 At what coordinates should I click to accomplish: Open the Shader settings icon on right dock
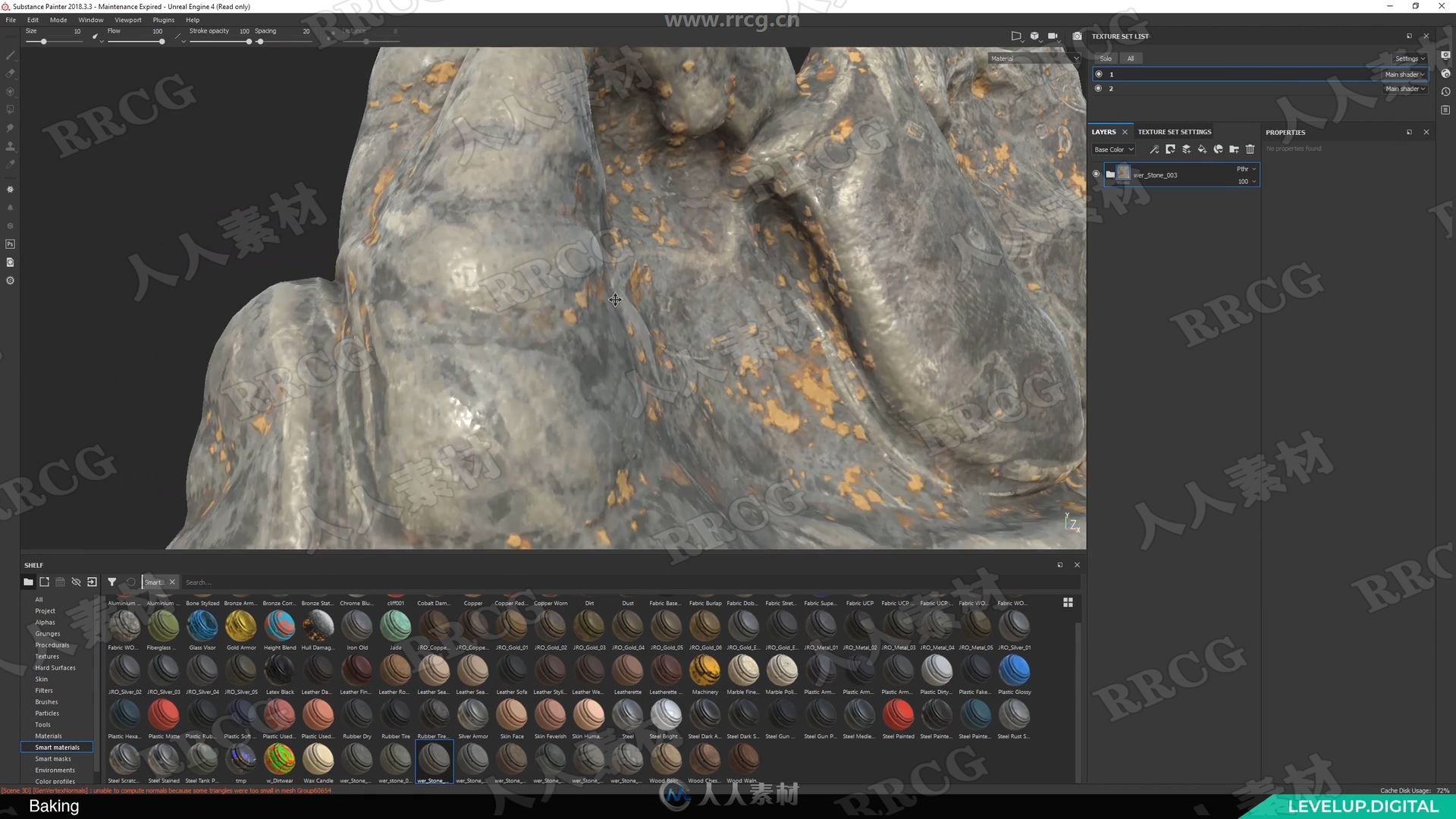(1445, 74)
